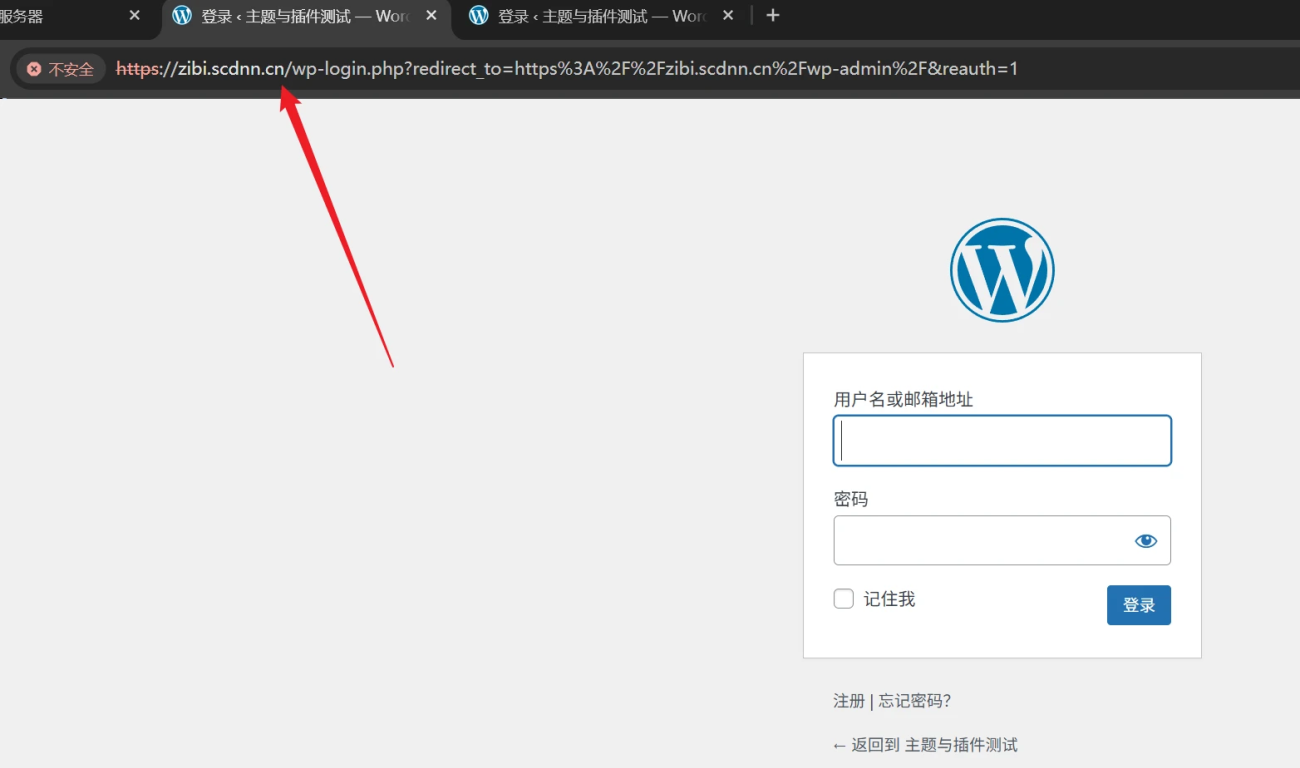Follow the 返回到 主题与插件测试 link

[x=925, y=745]
